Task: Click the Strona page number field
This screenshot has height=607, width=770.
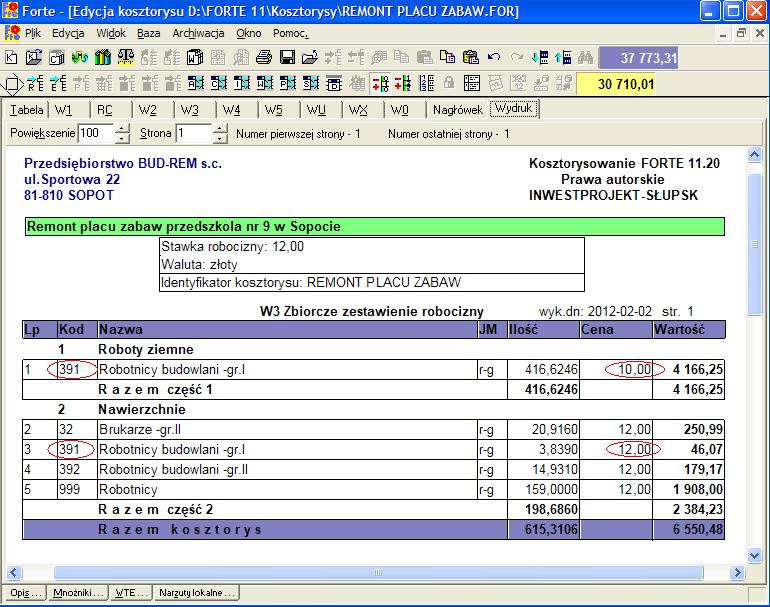Action: 194,133
